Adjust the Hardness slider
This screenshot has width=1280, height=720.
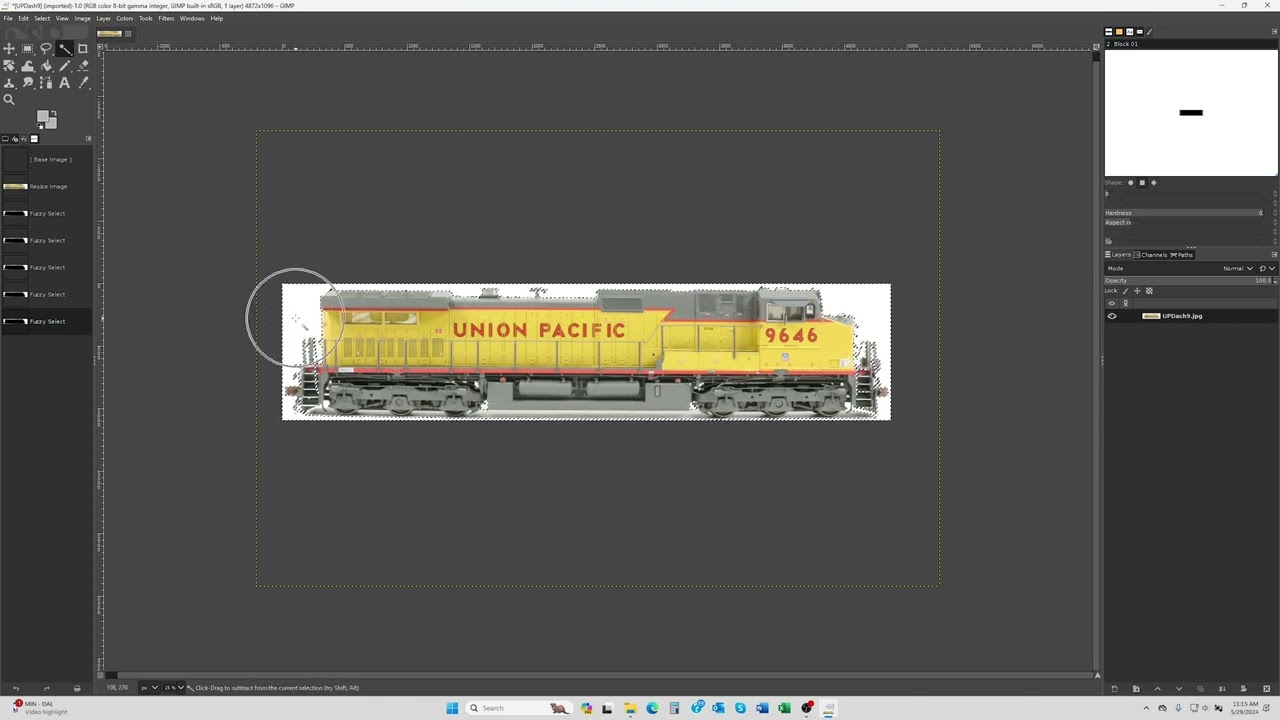[1184, 213]
